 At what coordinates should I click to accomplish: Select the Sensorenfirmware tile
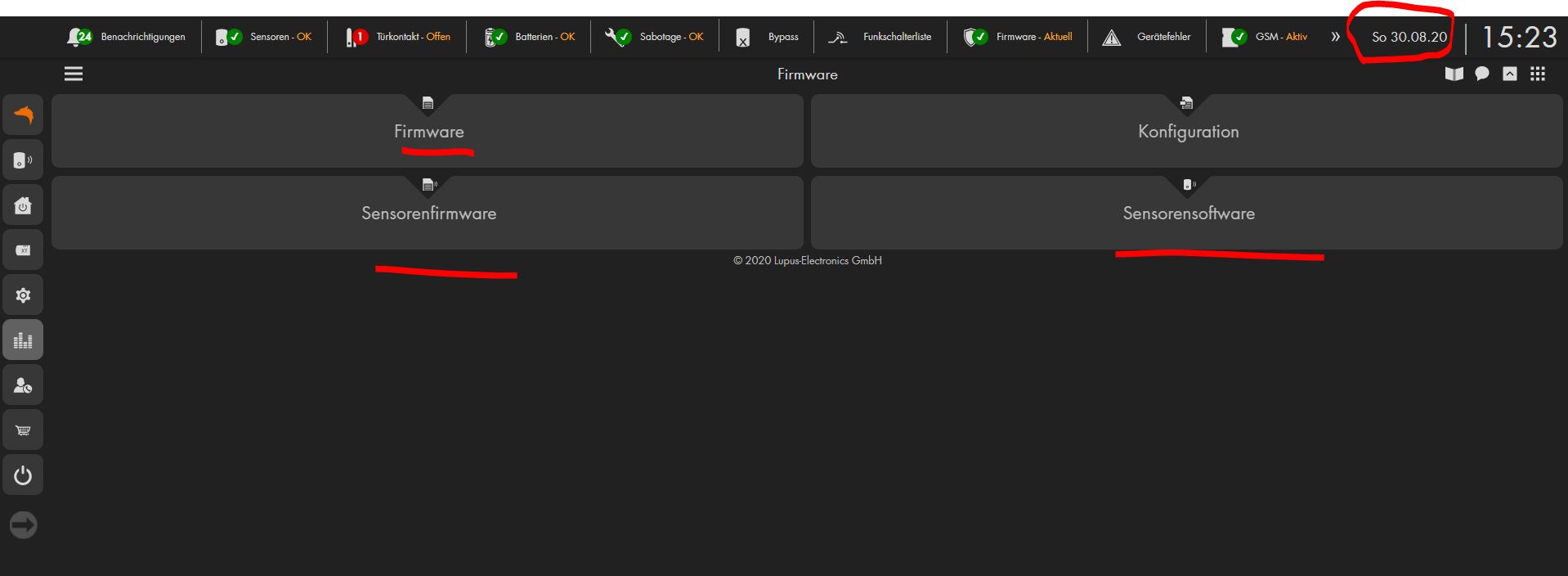428,214
